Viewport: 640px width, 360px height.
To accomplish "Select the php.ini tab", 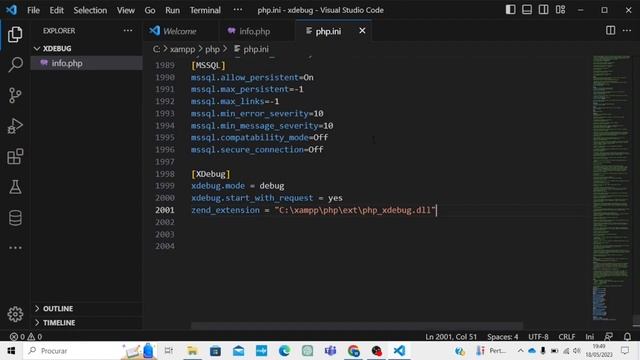I will coord(328,31).
